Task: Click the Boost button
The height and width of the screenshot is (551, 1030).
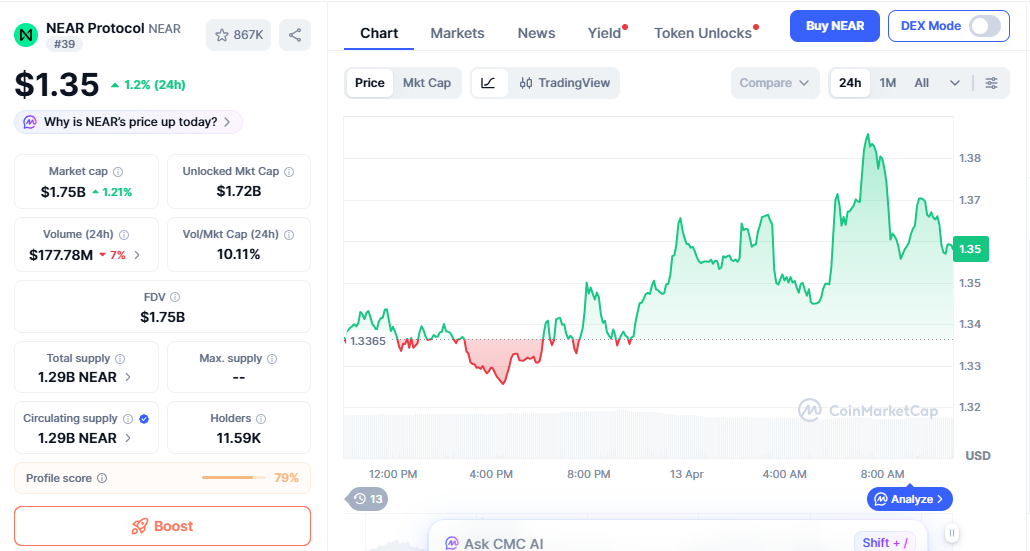Action: click(x=162, y=526)
